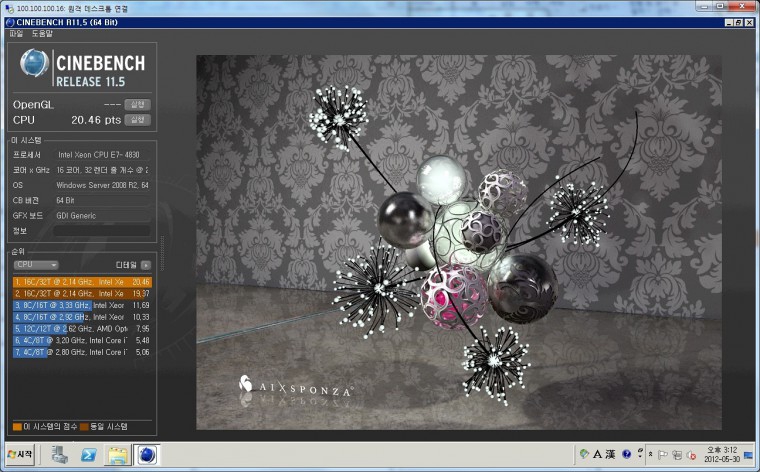
Task: Open the language bar help icon
Action: coord(626,454)
